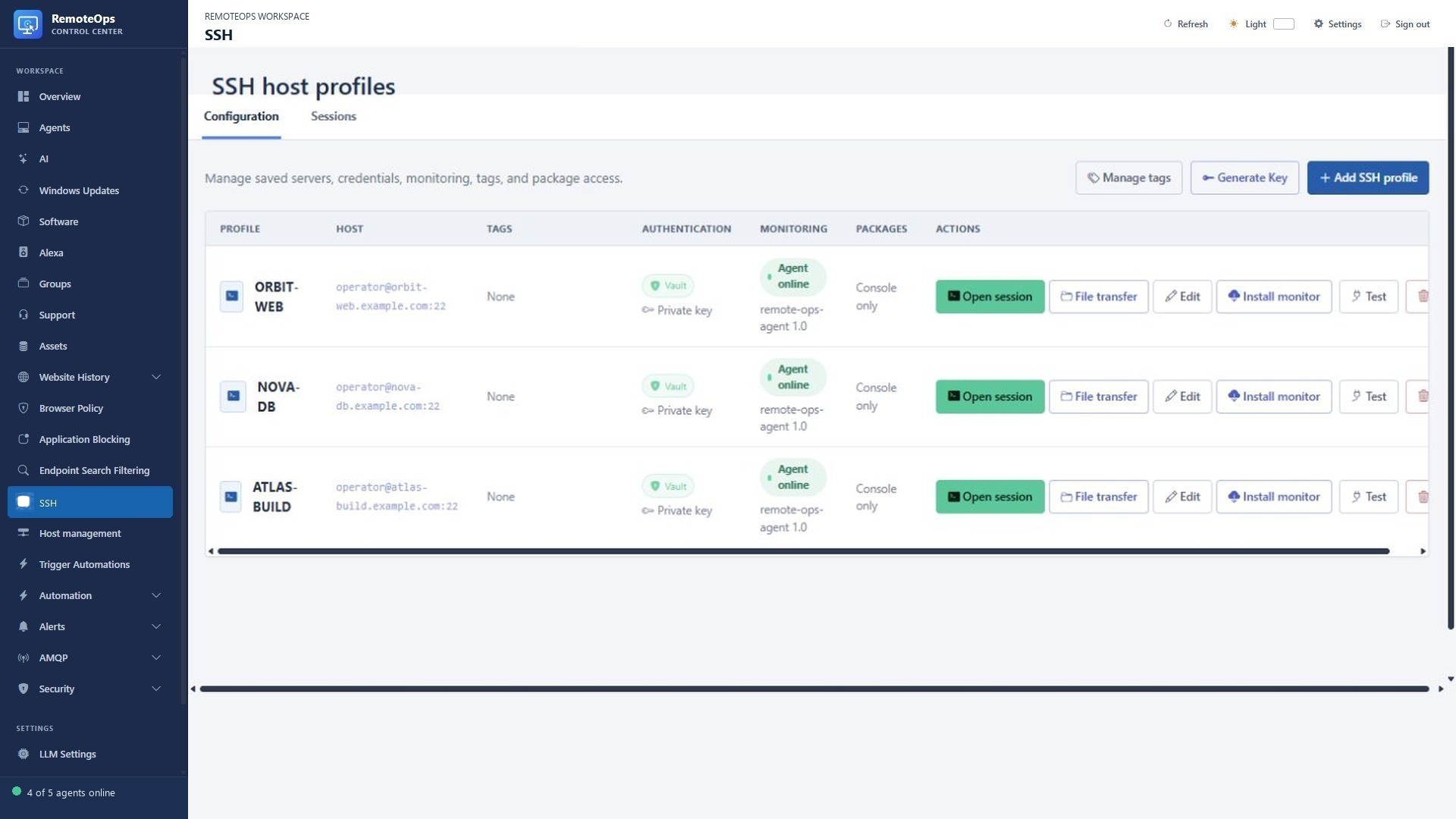This screenshot has height=819, width=1456.
Task: Edit the ATLAS-BUILD profile
Action: tap(1182, 497)
